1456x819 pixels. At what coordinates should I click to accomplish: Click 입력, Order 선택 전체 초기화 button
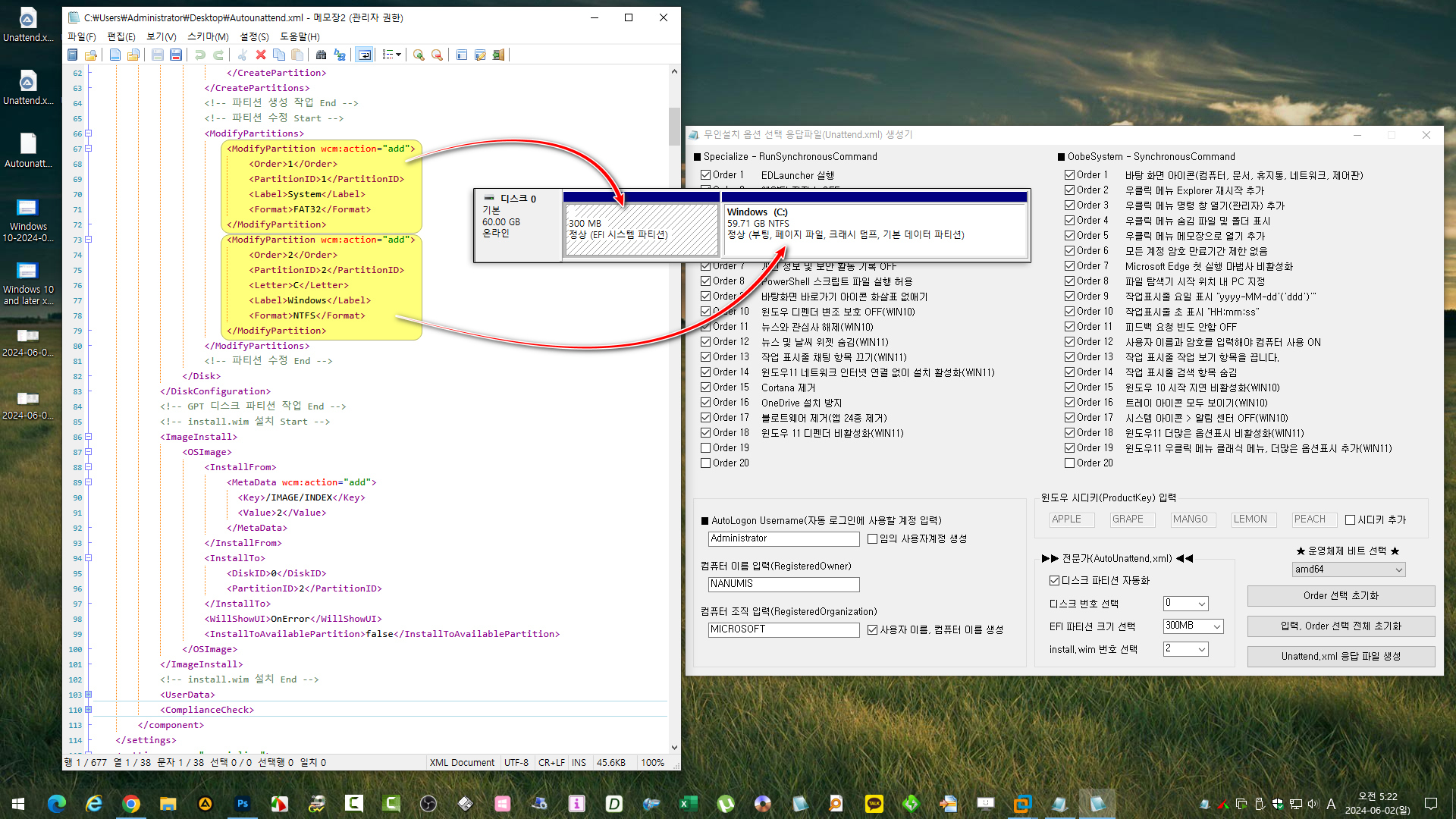(x=1341, y=626)
